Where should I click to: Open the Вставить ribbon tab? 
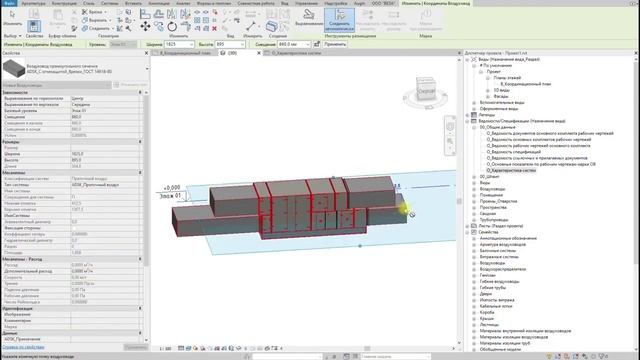point(133,3)
